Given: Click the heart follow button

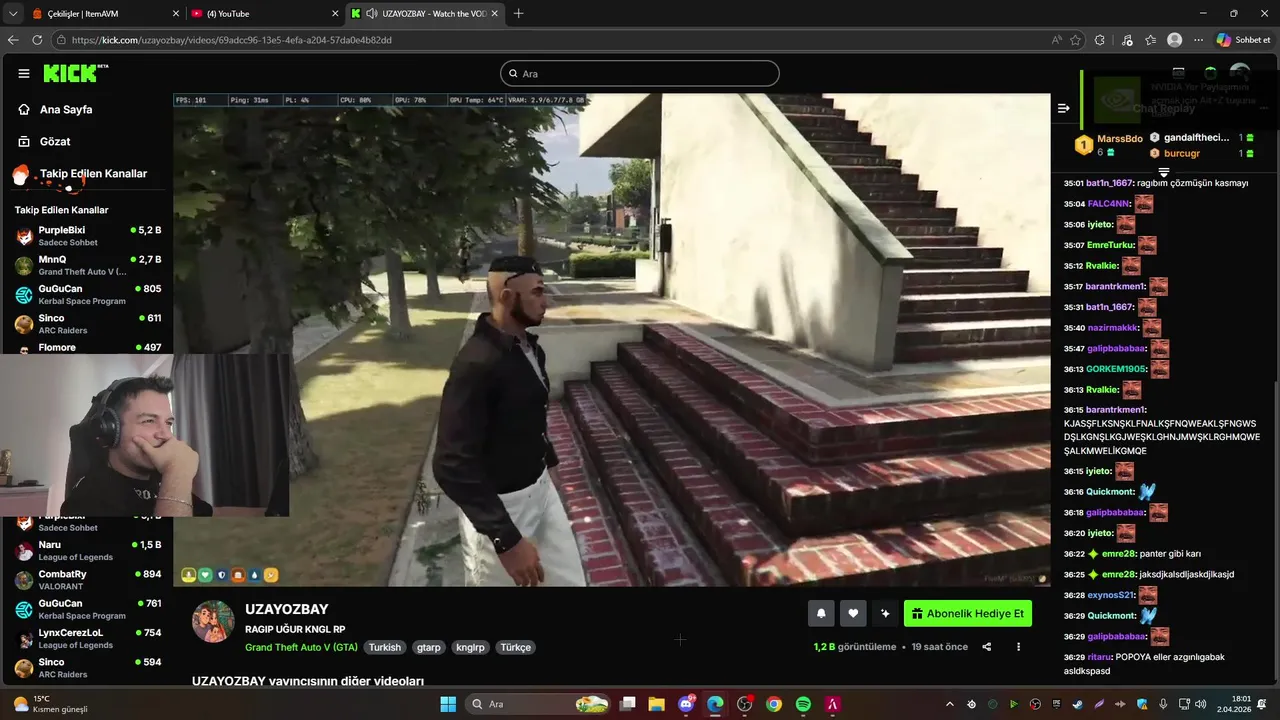Looking at the screenshot, I should pos(853,614).
